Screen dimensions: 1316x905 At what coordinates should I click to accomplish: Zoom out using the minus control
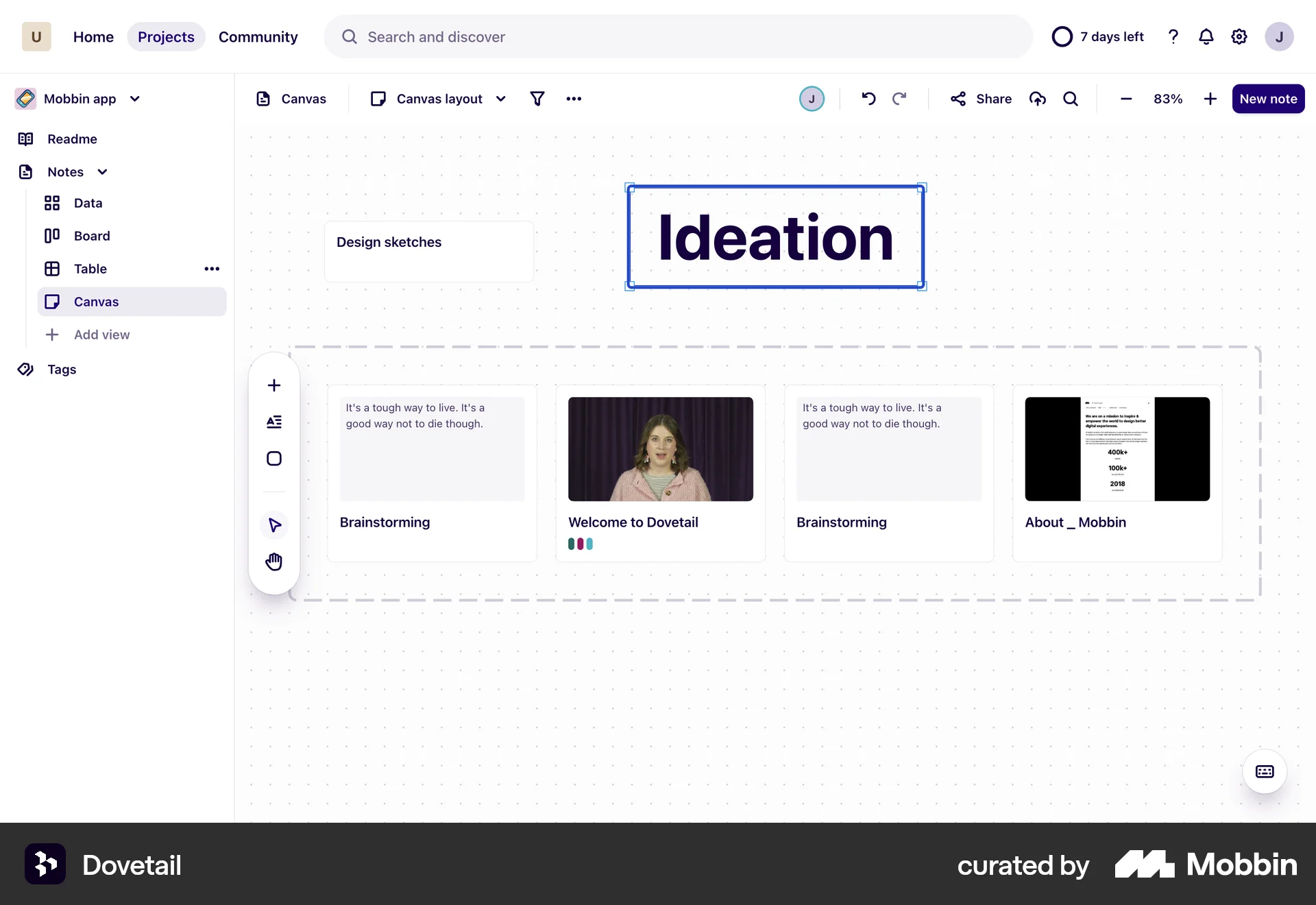click(1126, 99)
